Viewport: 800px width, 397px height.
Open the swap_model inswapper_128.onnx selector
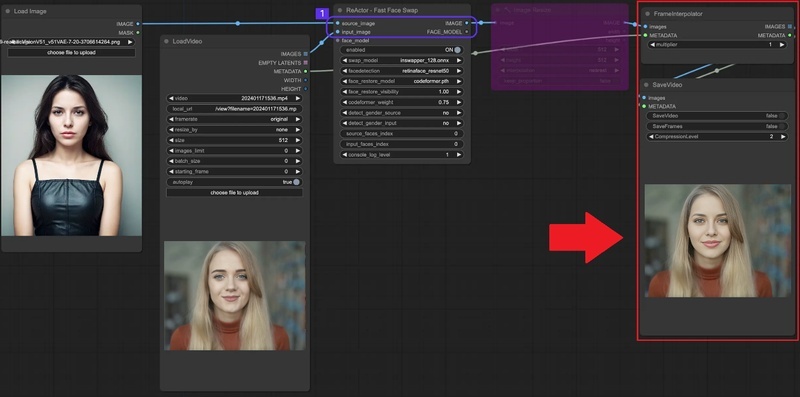(402, 60)
